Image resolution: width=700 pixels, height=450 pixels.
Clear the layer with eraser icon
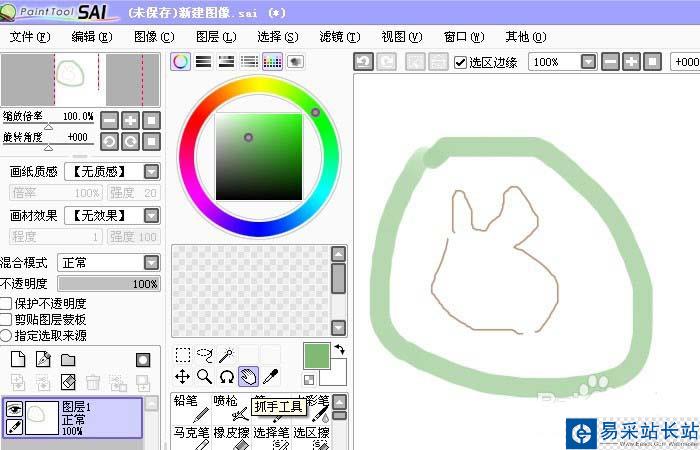[x=68, y=382]
